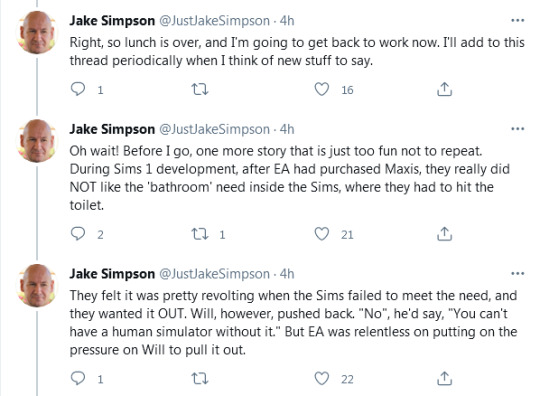Image resolution: width=540 pixels, height=396 pixels.
Task: Like the tweet with 22 likes
Action: [322, 379]
